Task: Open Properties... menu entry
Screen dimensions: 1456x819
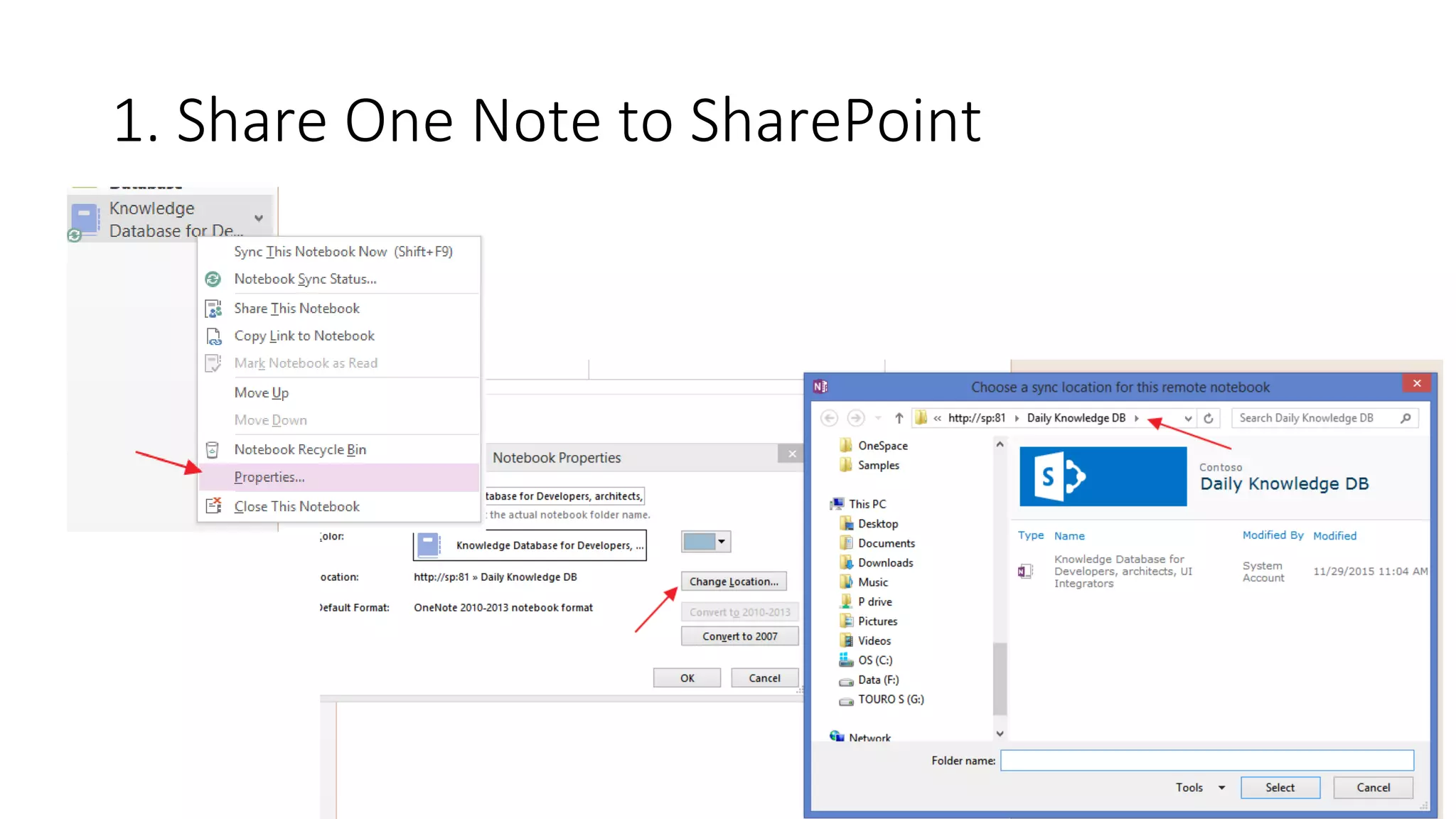Action: pos(338,478)
